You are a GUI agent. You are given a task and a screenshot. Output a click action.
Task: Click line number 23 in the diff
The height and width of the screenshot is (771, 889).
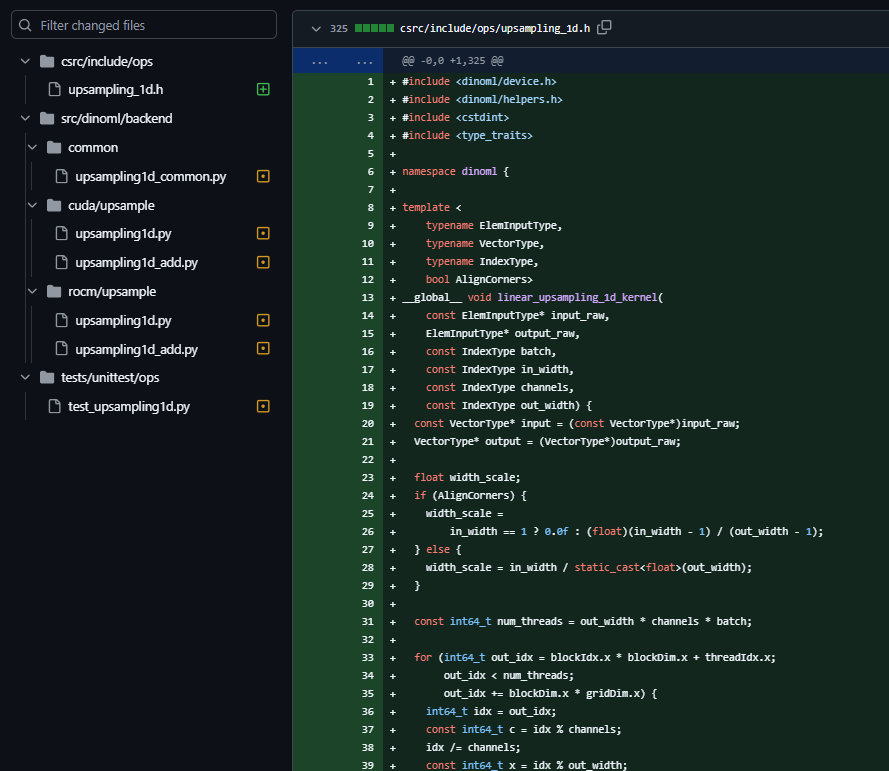[369, 478]
